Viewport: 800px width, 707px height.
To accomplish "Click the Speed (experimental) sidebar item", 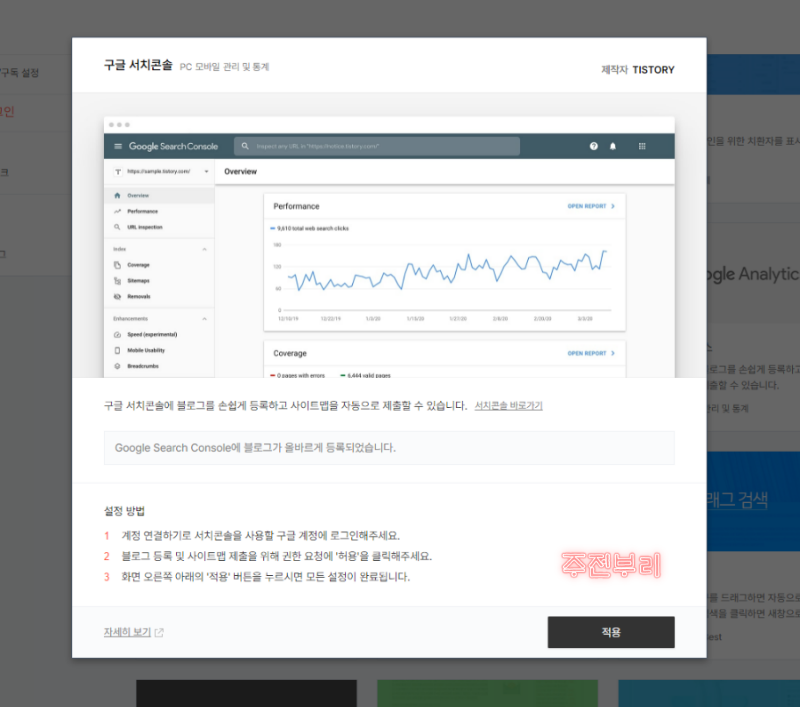I will click(x=159, y=335).
